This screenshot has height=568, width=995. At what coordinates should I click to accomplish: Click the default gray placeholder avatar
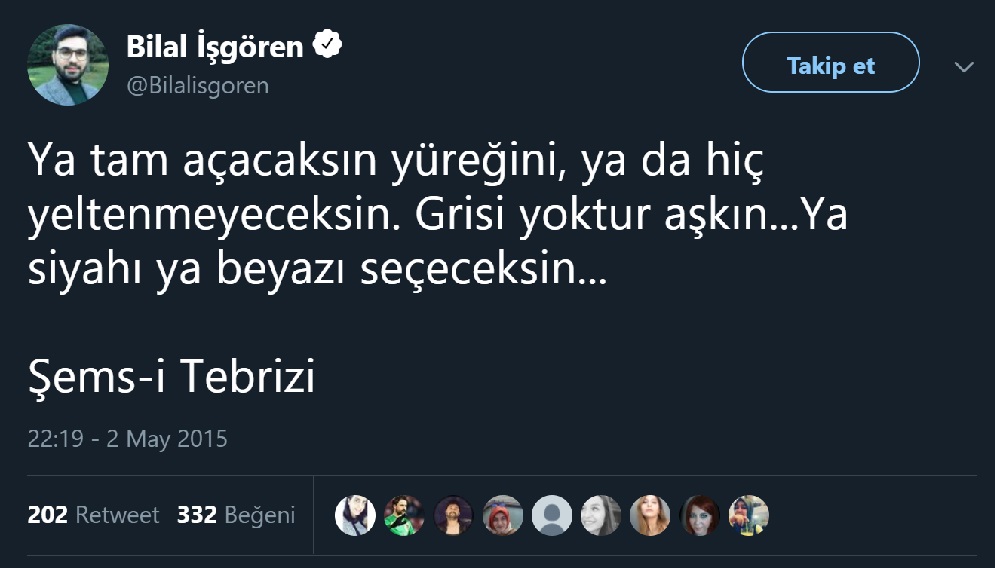click(552, 515)
